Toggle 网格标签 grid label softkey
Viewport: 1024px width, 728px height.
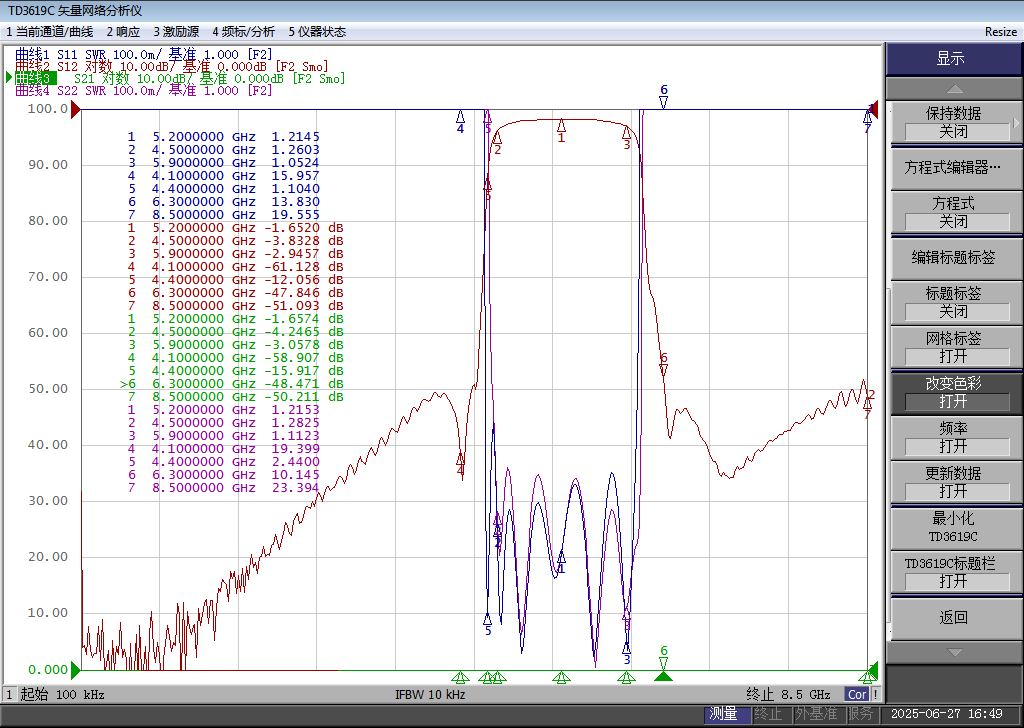click(953, 347)
